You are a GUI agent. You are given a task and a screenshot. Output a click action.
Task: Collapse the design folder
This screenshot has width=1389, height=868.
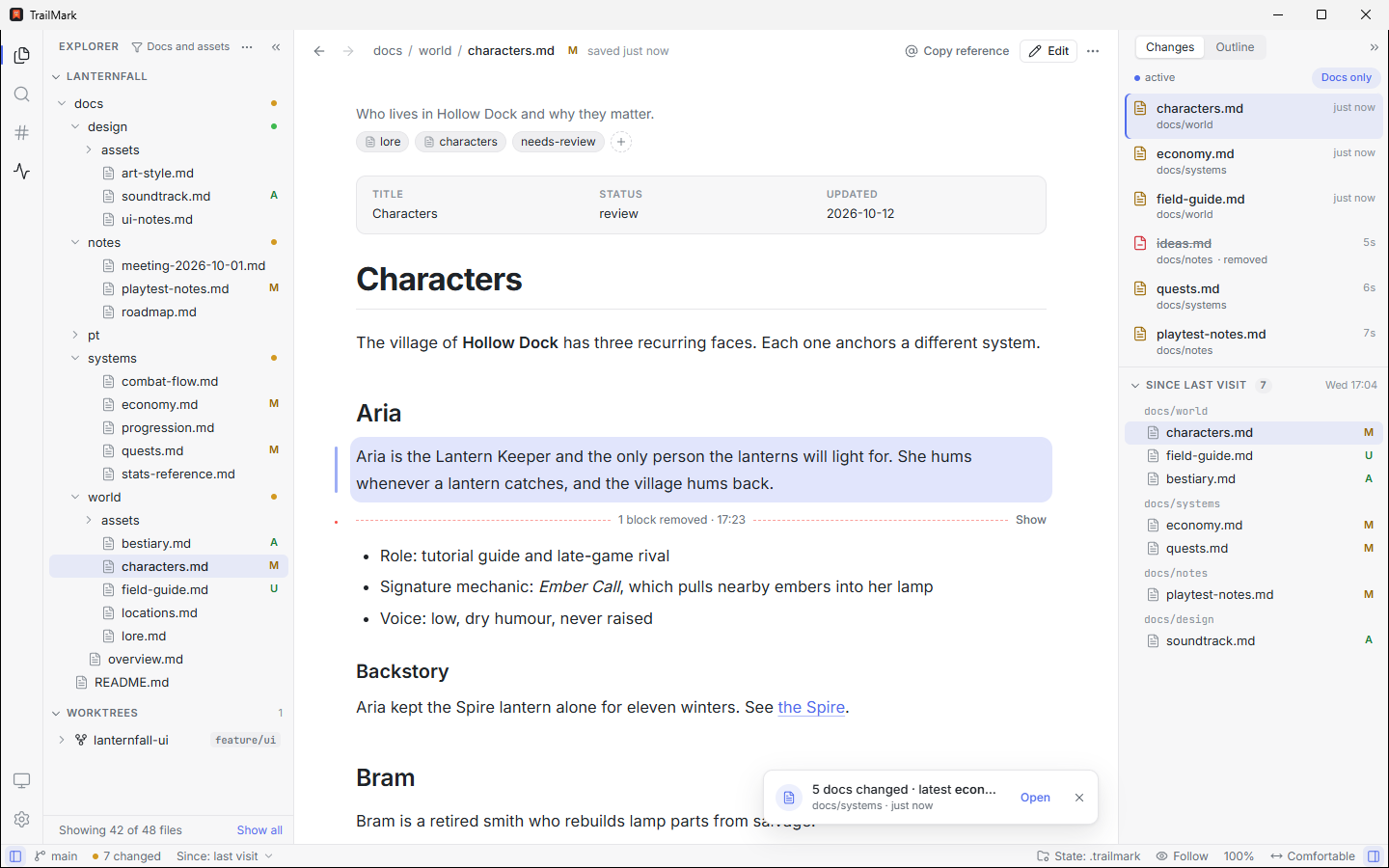(x=76, y=127)
